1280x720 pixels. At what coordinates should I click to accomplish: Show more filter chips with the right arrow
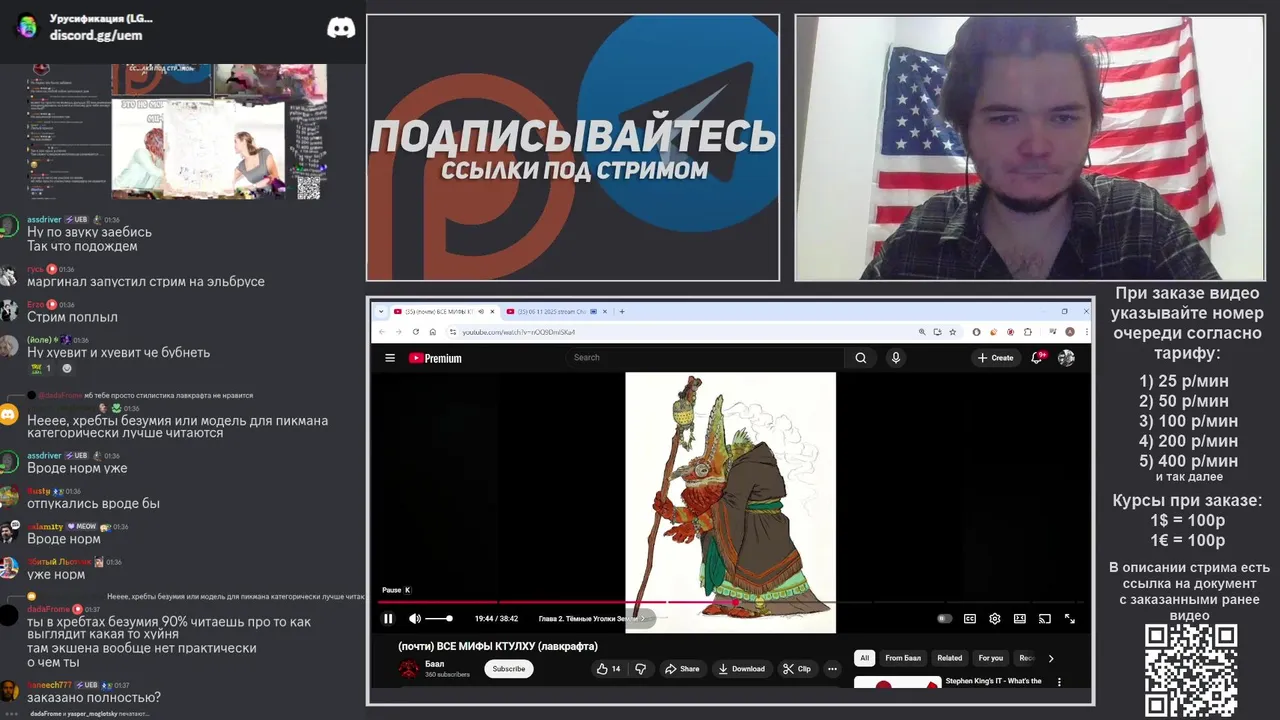(x=1051, y=658)
